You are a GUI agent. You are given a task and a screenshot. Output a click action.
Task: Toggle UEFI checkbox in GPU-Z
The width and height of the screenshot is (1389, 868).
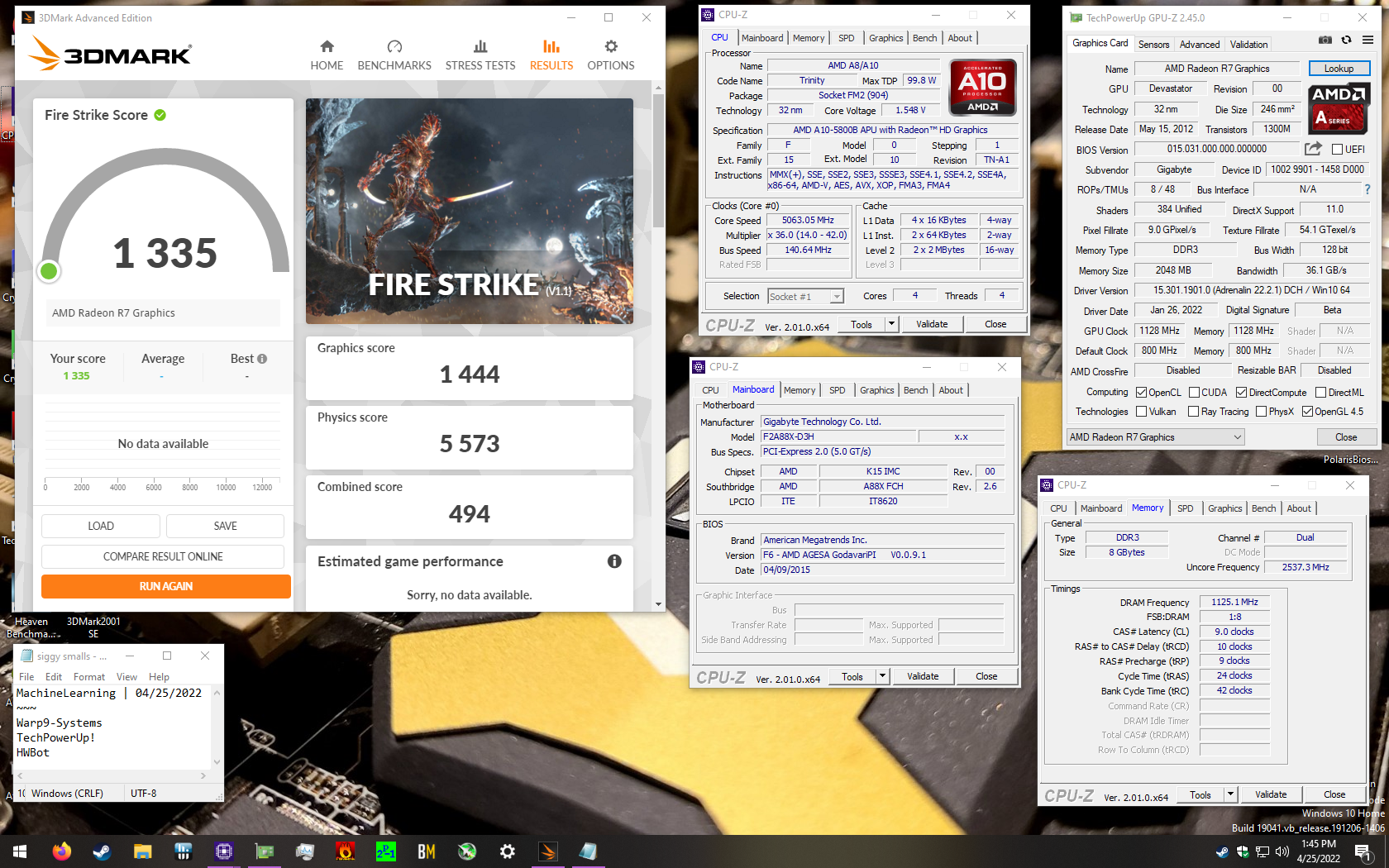(x=1337, y=150)
